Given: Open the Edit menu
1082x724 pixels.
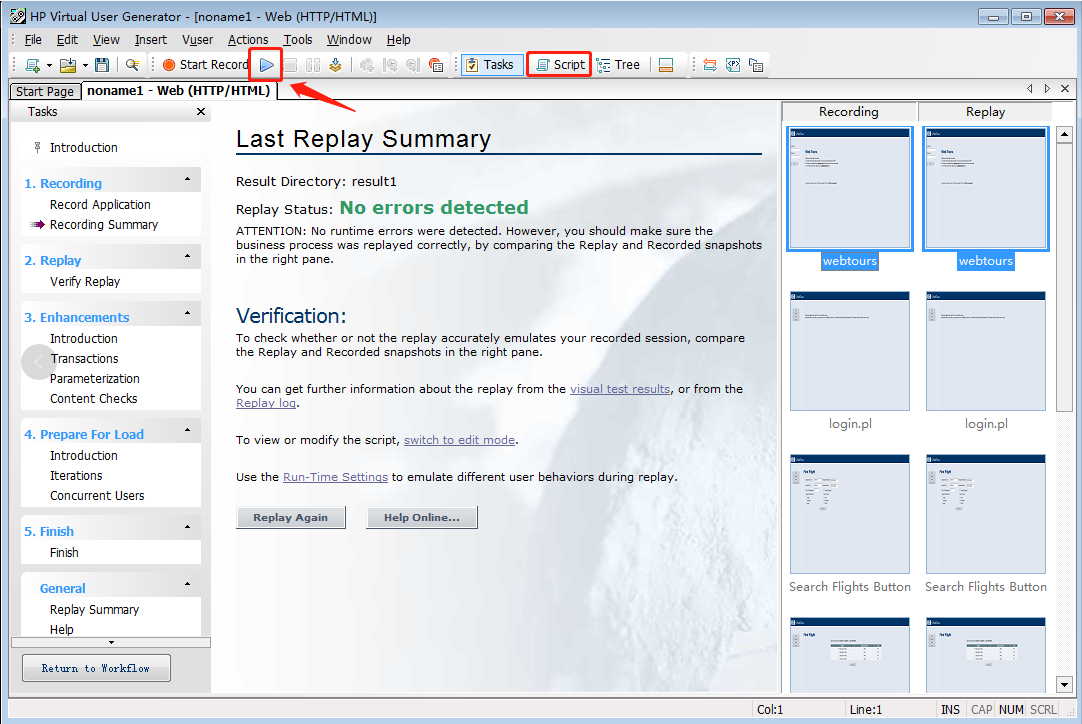Looking at the screenshot, I should tap(67, 39).
